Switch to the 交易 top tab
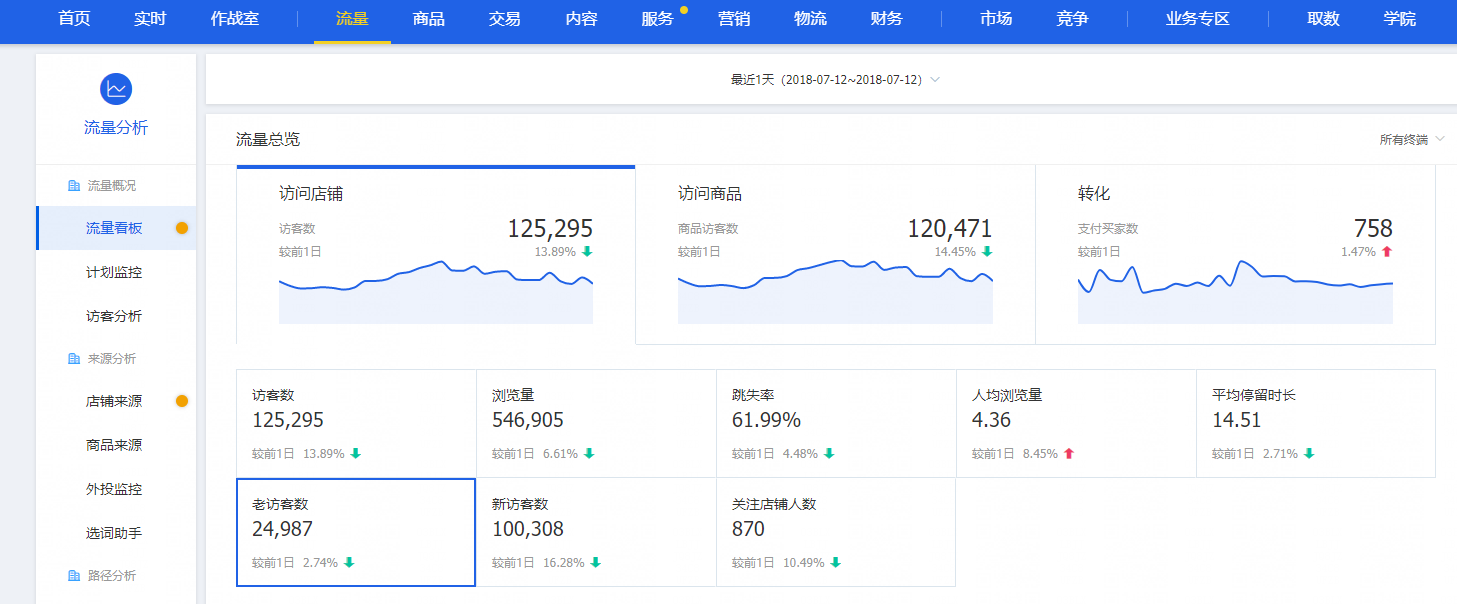The height and width of the screenshot is (604, 1457). pos(504,19)
